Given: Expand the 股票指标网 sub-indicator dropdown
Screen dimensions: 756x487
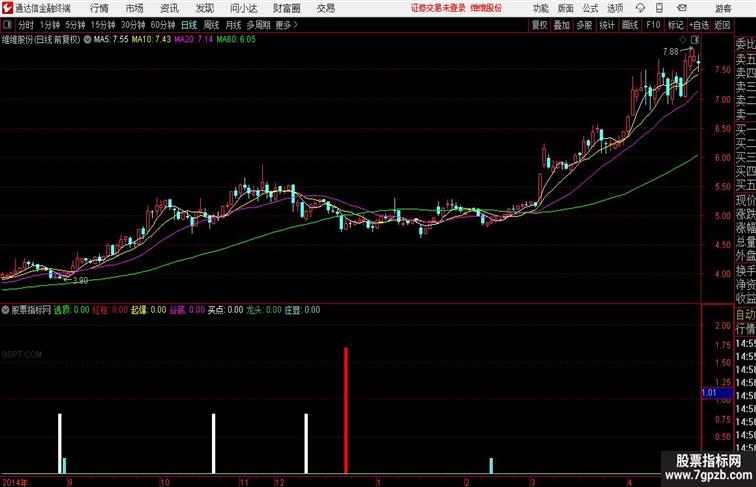Looking at the screenshot, I should [5, 310].
